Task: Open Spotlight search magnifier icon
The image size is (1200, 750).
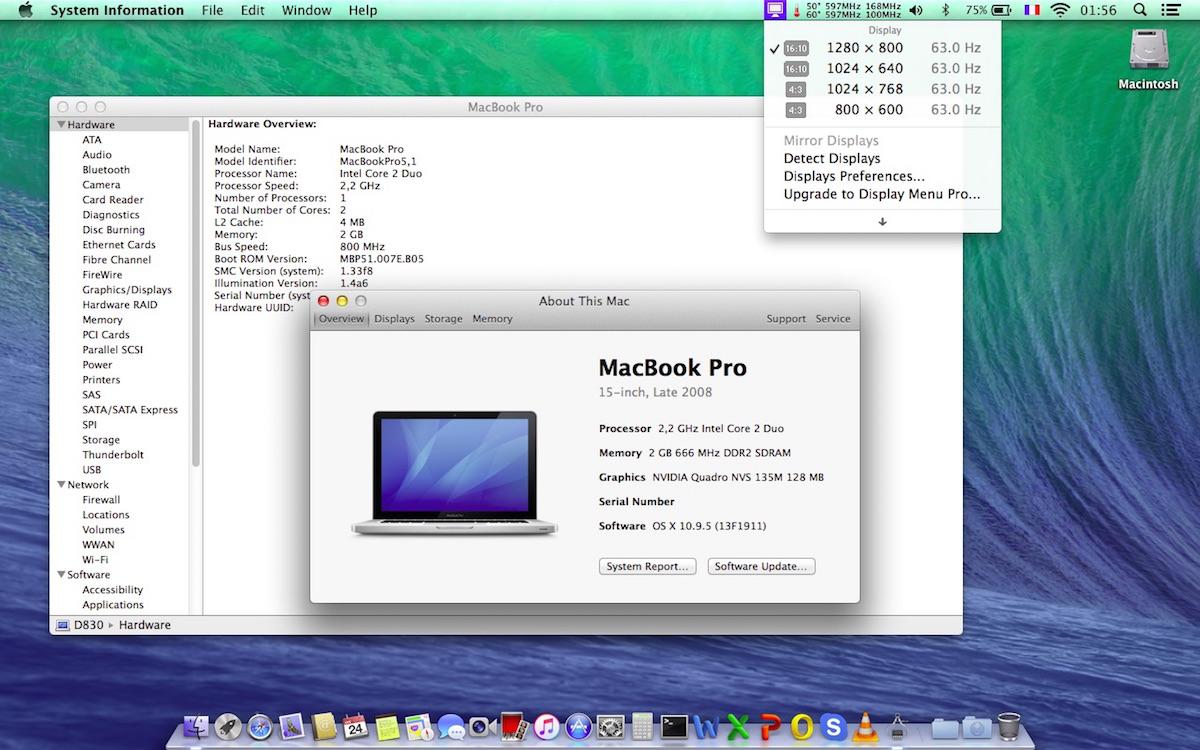Action: pos(1140,10)
